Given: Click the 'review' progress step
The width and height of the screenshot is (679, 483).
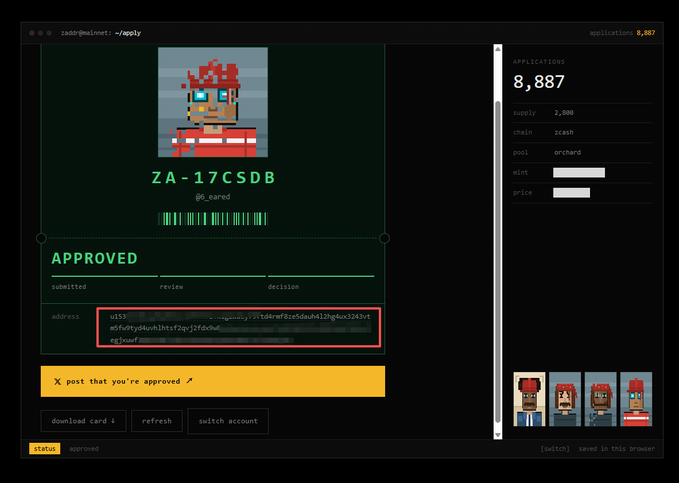Looking at the screenshot, I should [x=171, y=287].
